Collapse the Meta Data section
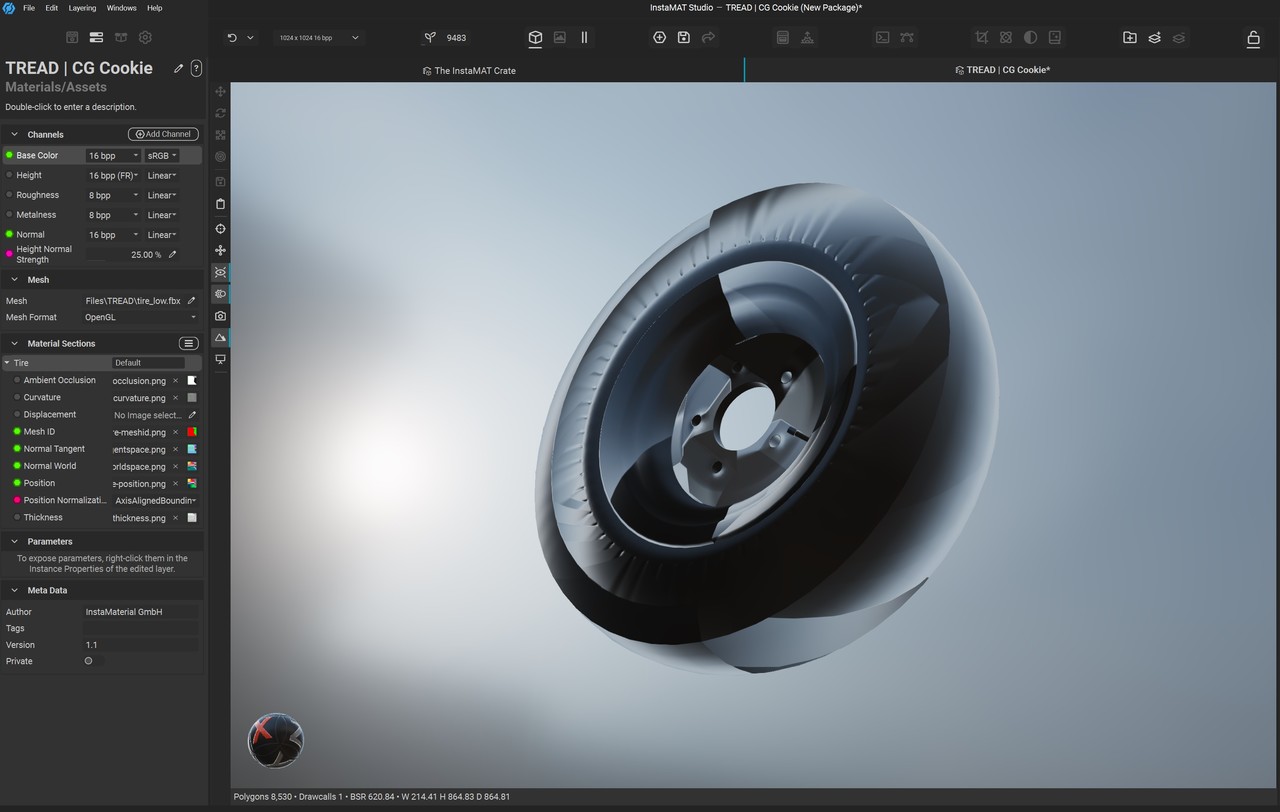This screenshot has width=1280, height=812. pyautogui.click(x=15, y=590)
